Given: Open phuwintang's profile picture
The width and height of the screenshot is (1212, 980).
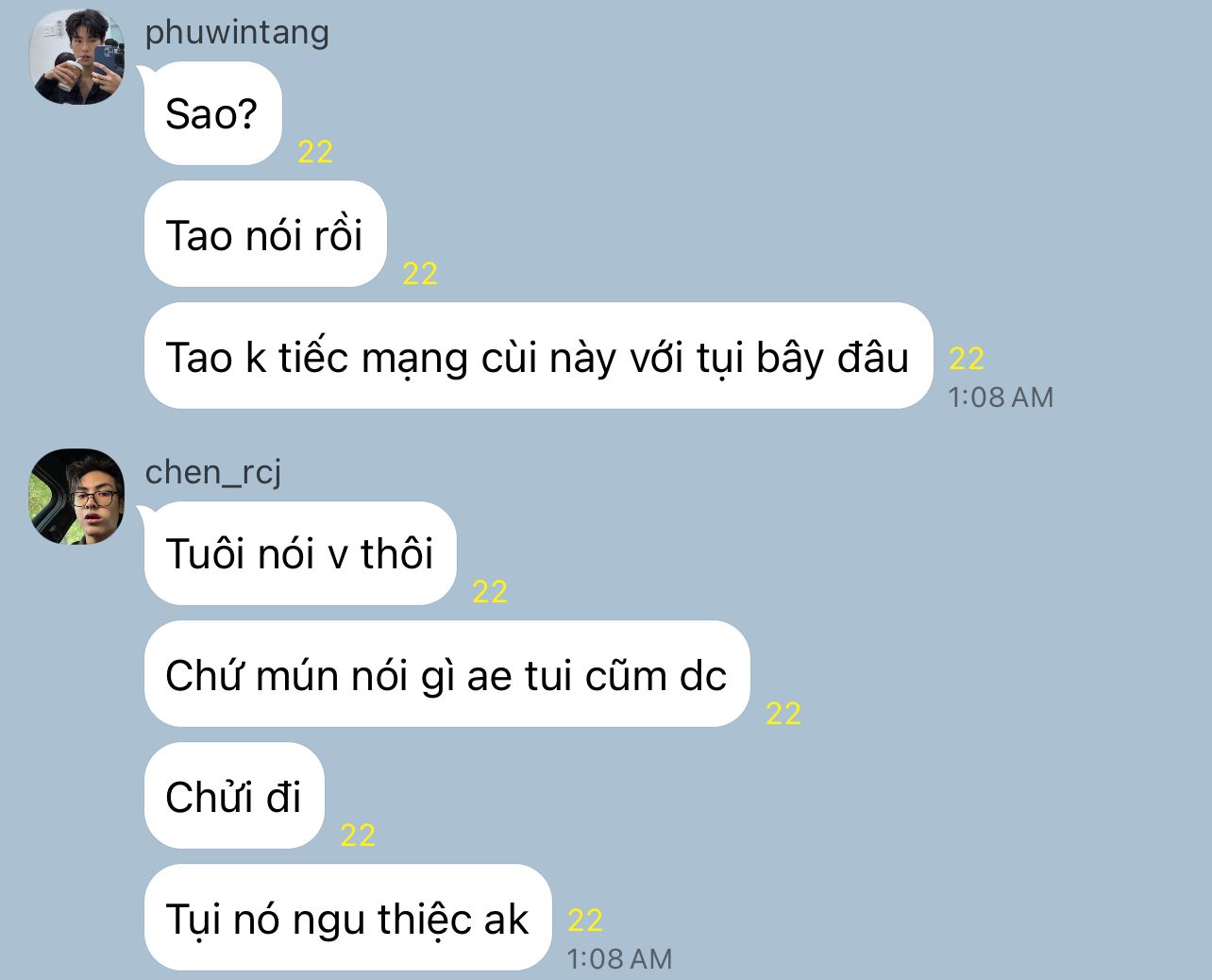Looking at the screenshot, I should click(77, 57).
